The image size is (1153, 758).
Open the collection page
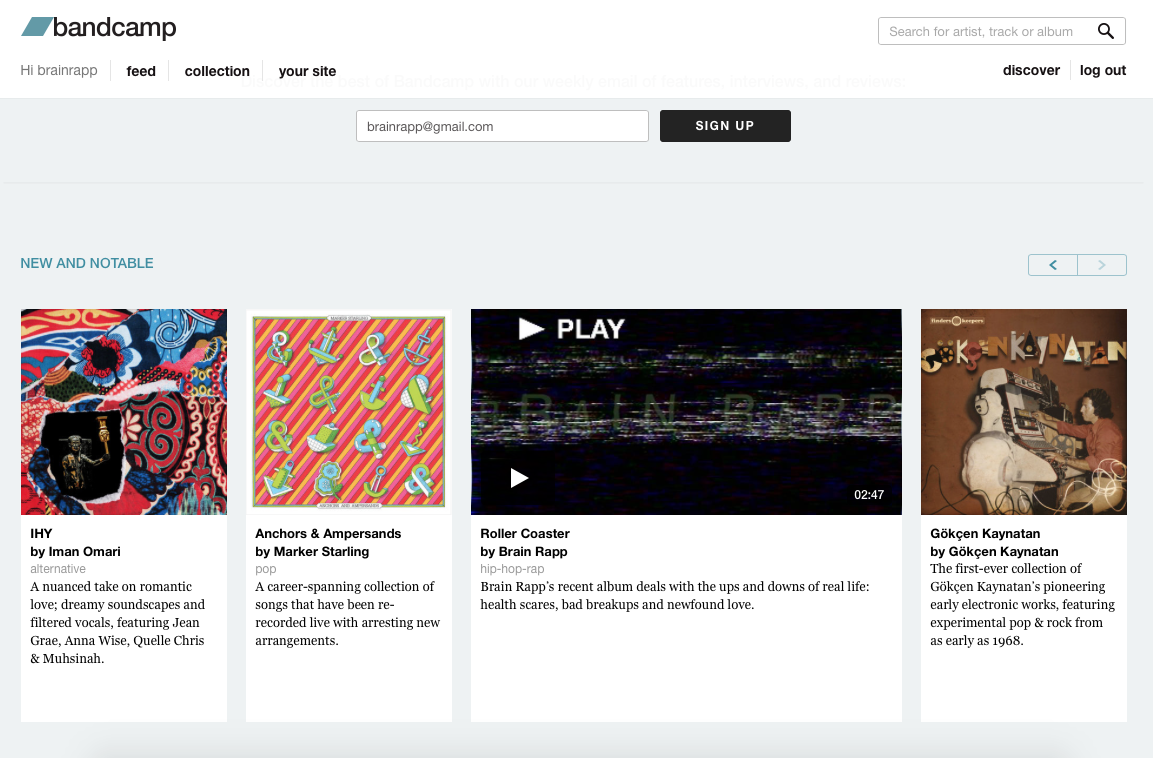point(217,71)
